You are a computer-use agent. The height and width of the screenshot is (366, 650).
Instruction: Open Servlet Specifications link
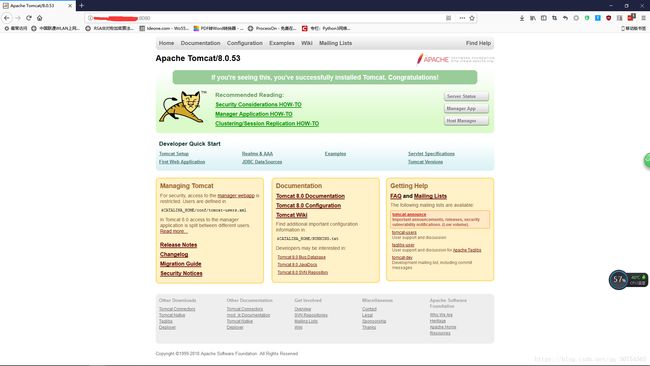tap(431, 154)
